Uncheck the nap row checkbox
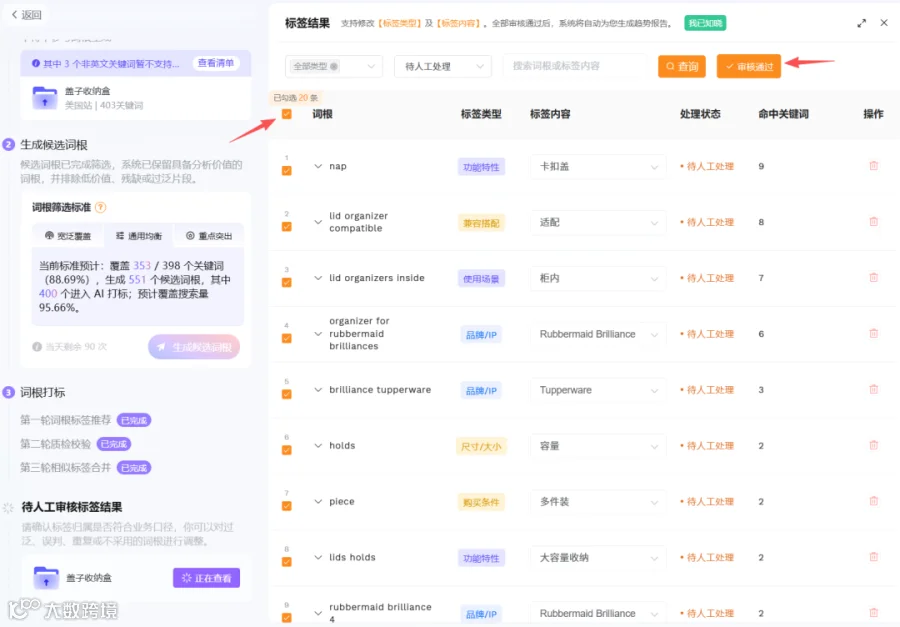The image size is (900, 627). pos(286,171)
